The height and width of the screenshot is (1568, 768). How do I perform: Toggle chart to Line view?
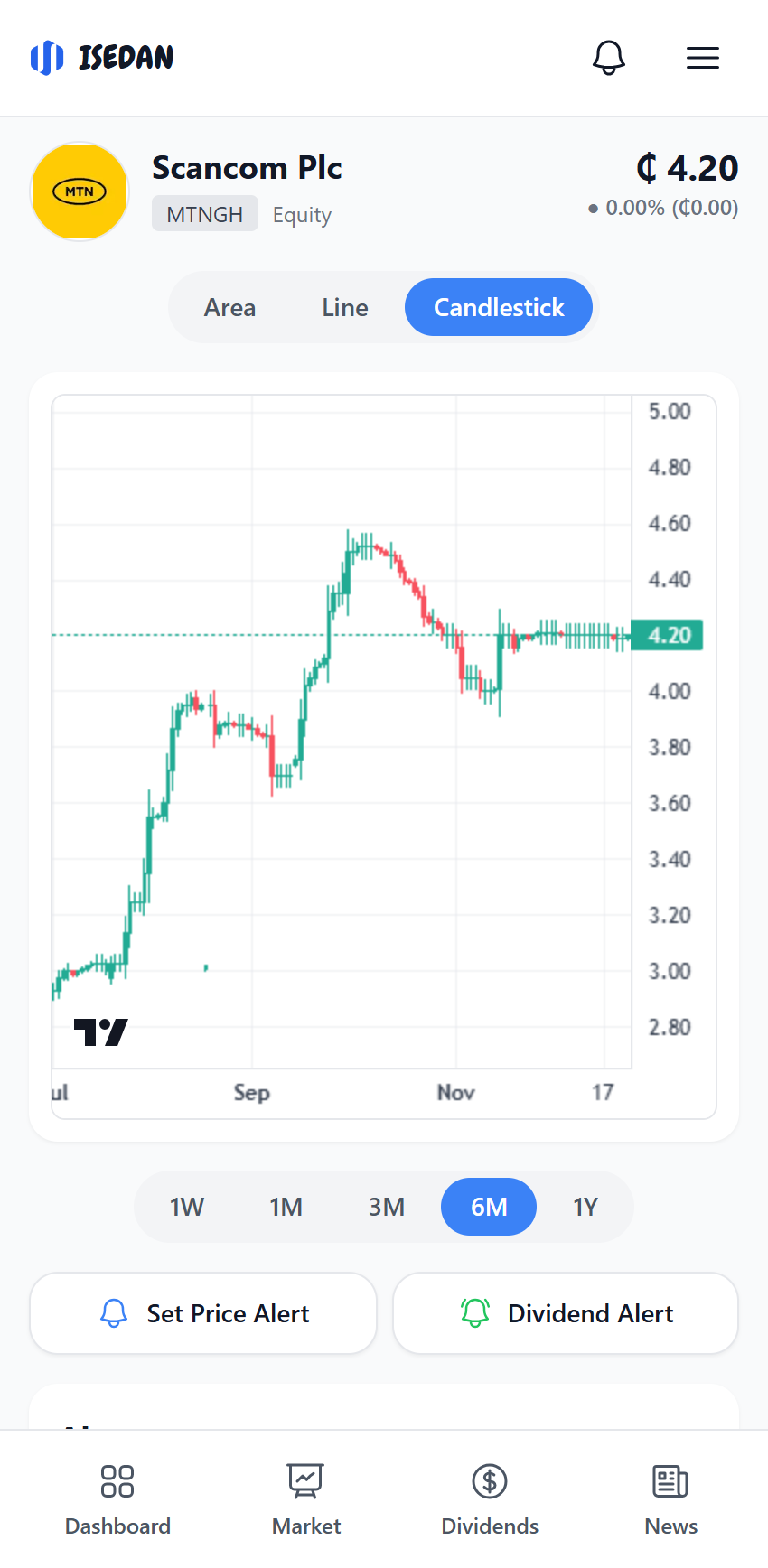click(344, 307)
